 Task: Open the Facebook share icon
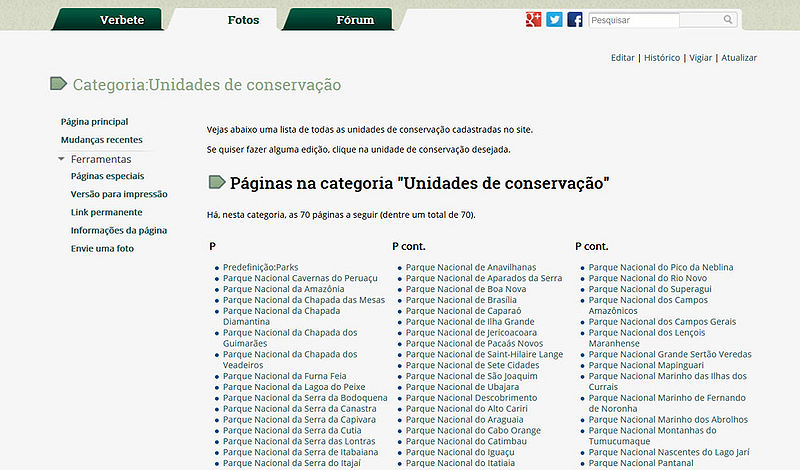[x=574, y=19]
